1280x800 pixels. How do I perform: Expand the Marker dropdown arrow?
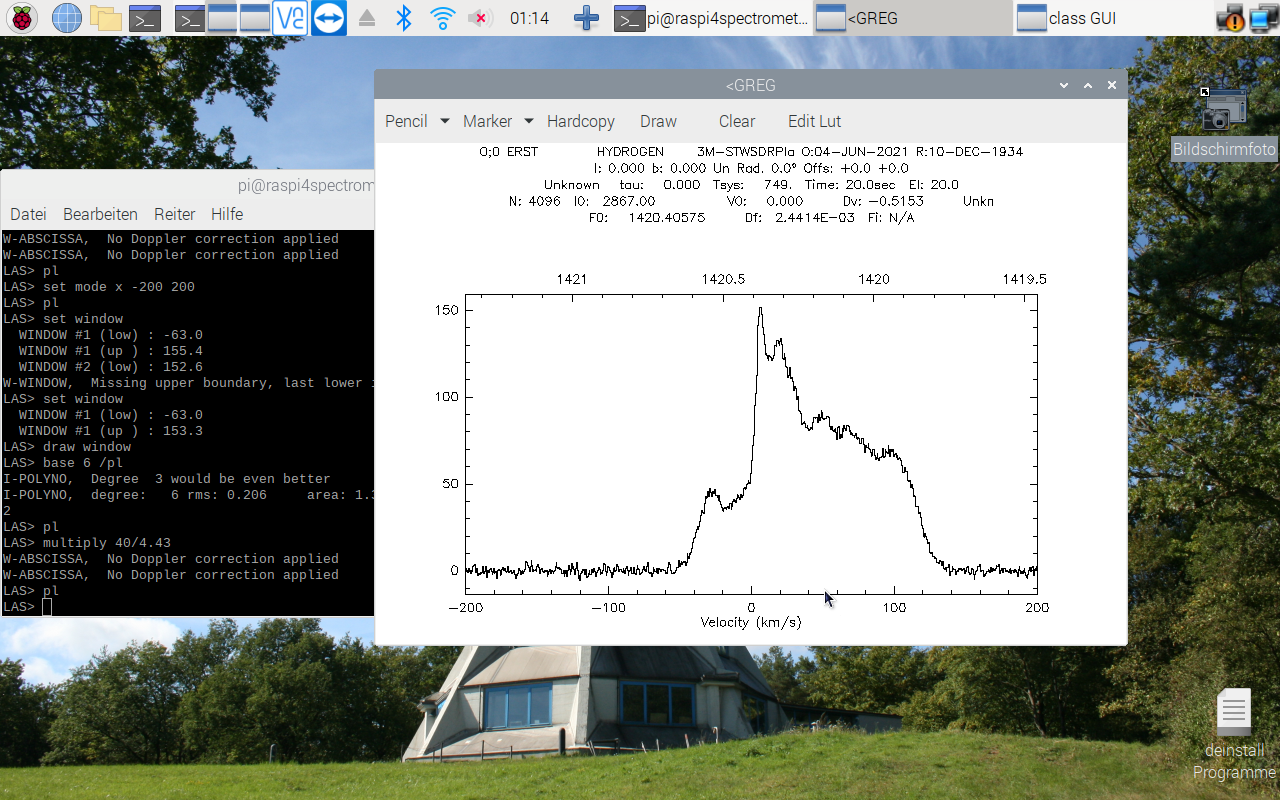pyautogui.click(x=529, y=121)
